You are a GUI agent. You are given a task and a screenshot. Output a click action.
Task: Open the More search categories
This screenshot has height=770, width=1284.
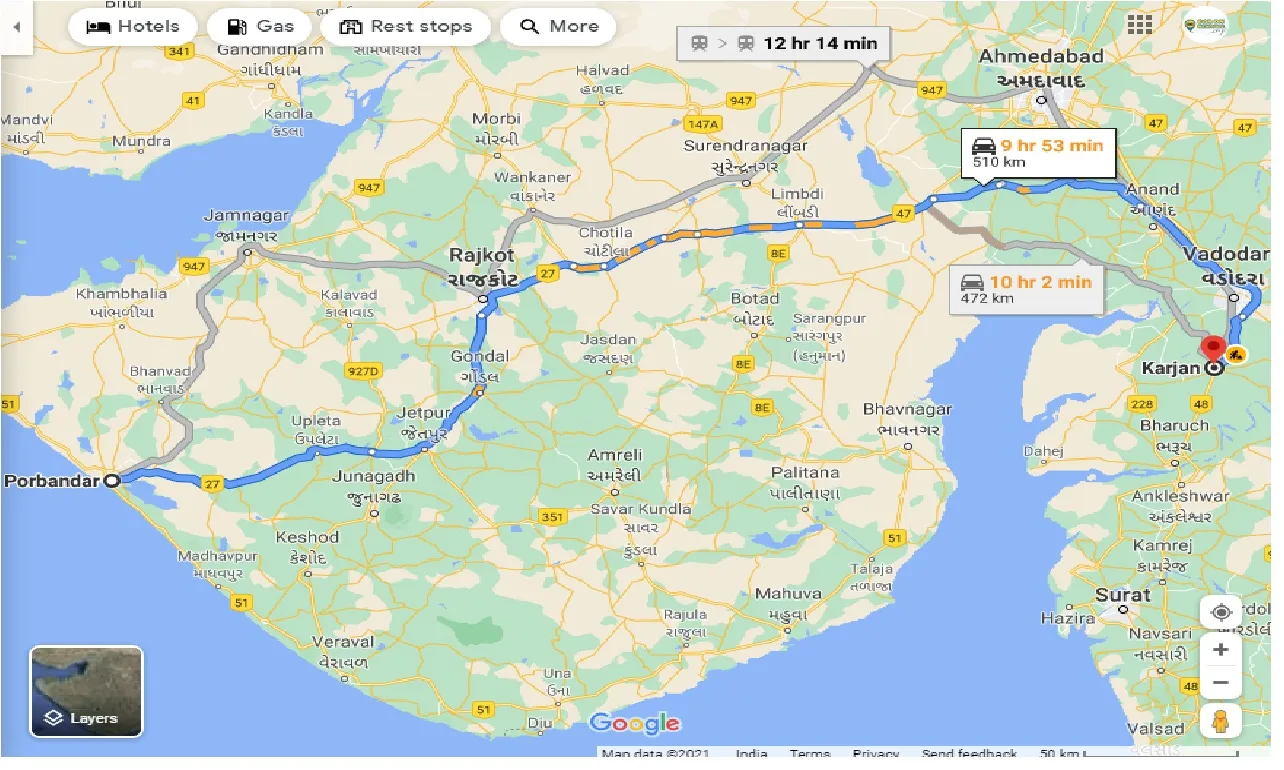tap(557, 26)
